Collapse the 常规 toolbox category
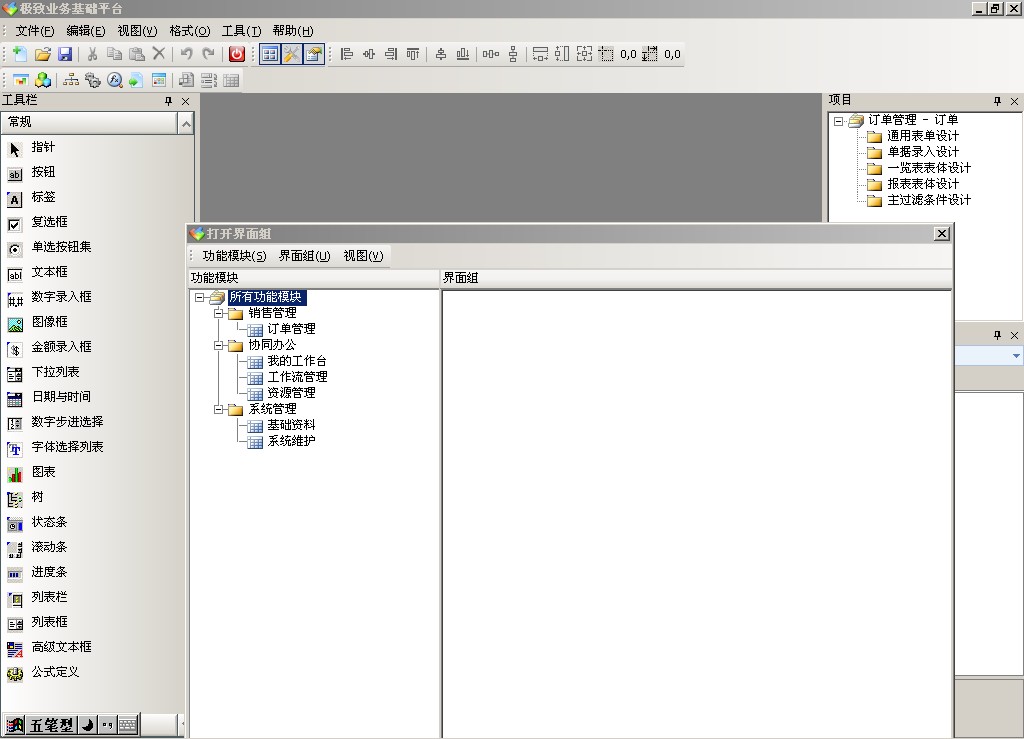 (x=185, y=122)
